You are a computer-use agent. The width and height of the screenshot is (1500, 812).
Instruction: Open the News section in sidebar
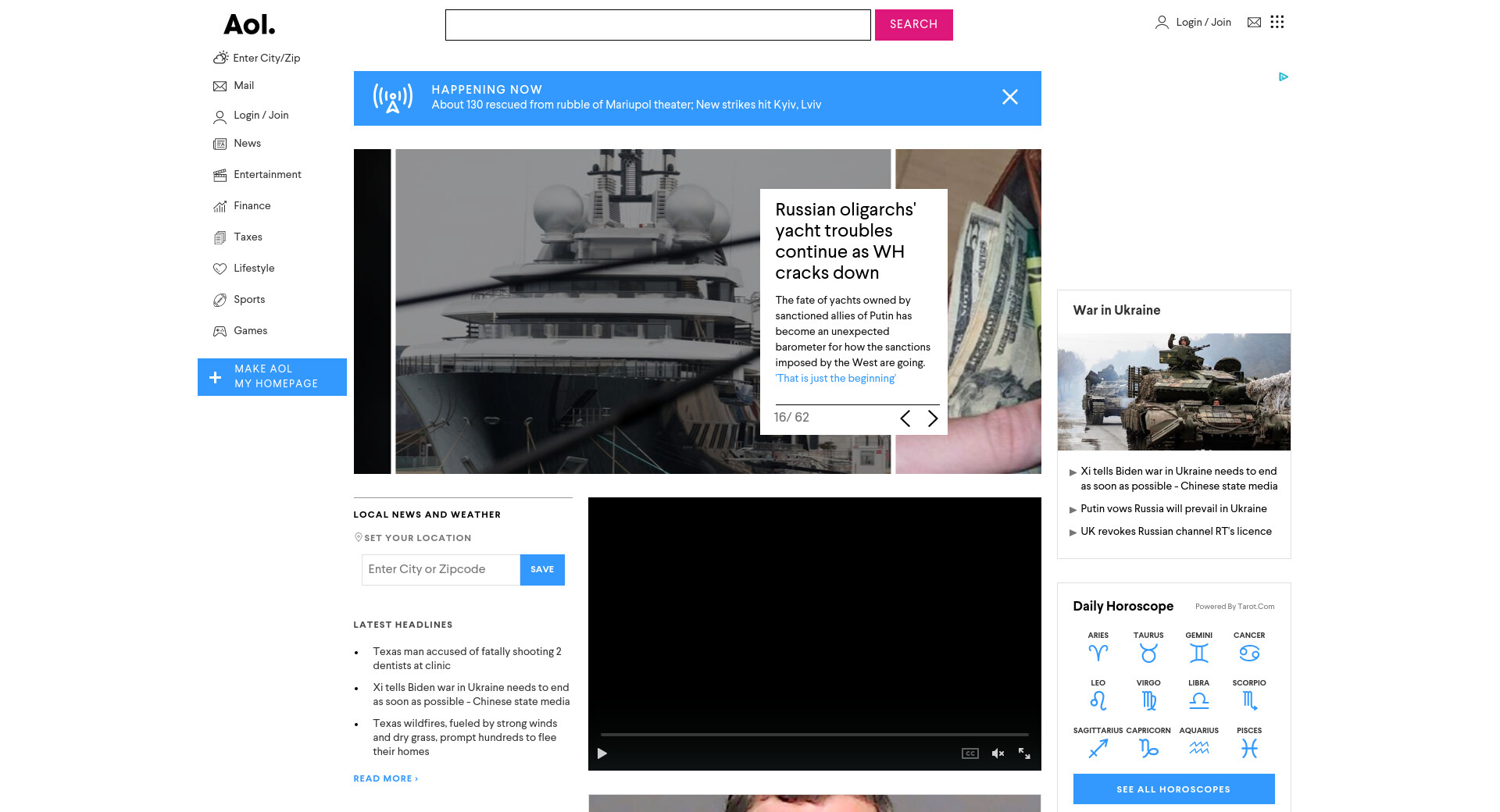(x=248, y=144)
